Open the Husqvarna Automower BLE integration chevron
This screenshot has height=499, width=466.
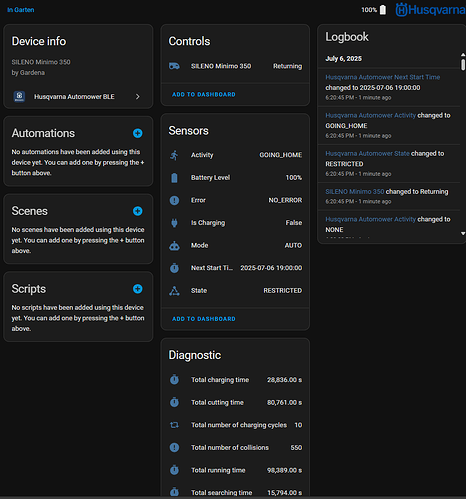point(137,97)
